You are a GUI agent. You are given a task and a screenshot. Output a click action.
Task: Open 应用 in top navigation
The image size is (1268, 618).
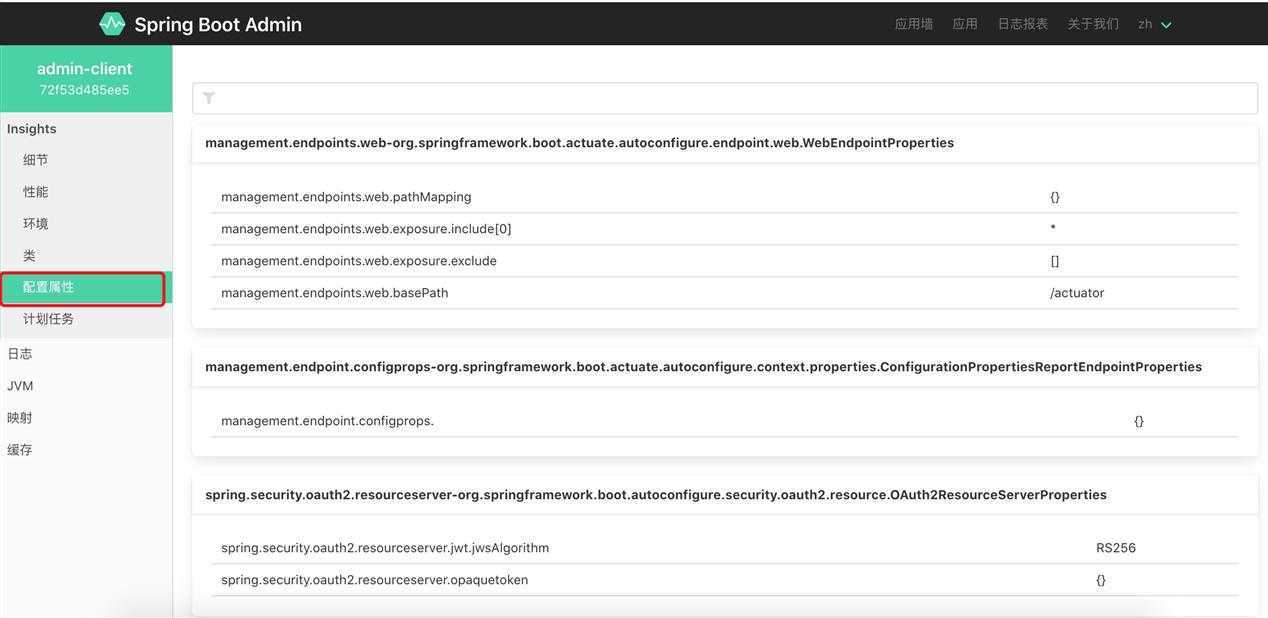[x=965, y=24]
